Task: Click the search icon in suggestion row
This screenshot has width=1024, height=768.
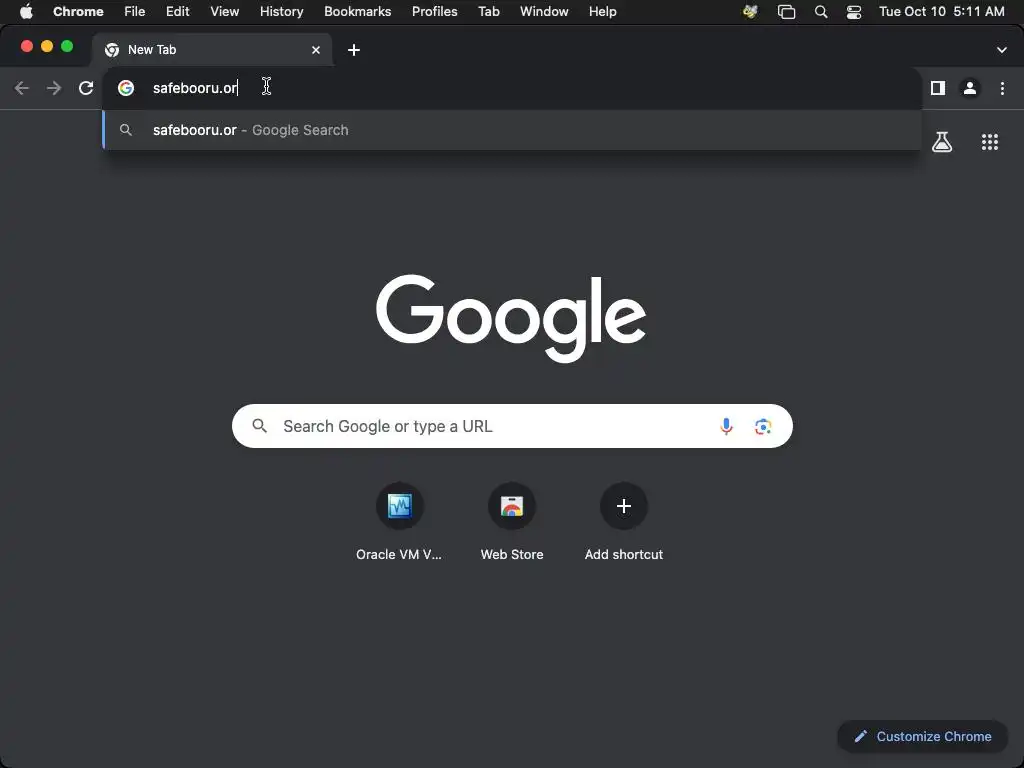Action: point(126,130)
